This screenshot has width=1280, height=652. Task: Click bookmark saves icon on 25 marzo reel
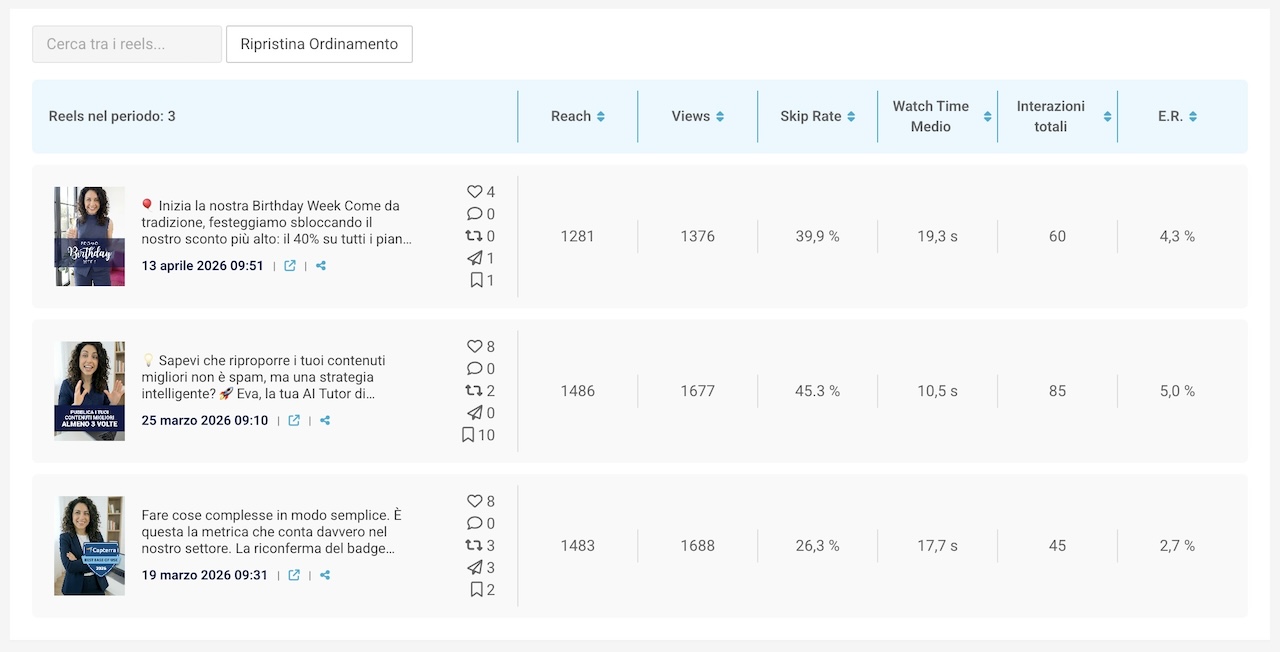coord(468,435)
